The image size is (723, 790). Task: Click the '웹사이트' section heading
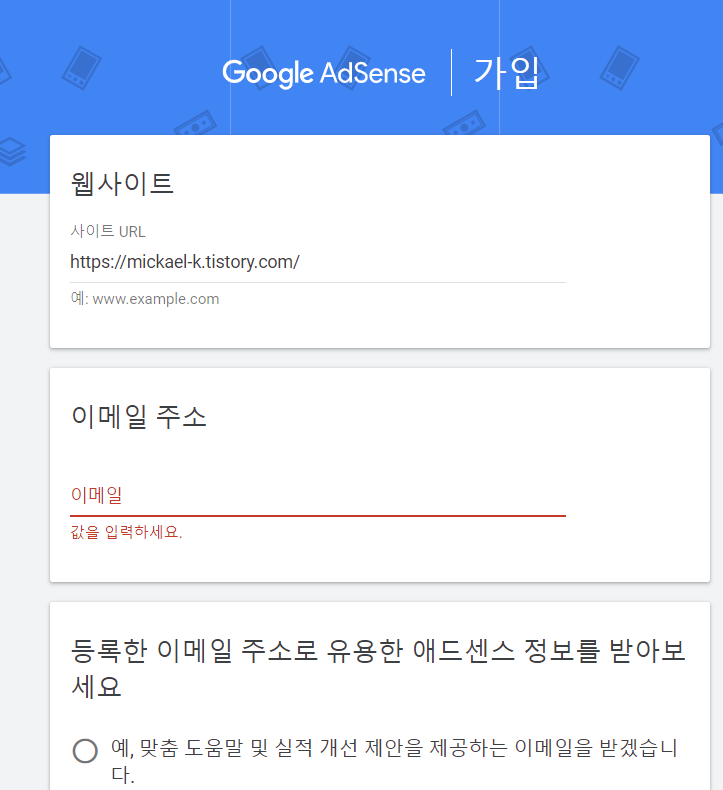coord(122,183)
